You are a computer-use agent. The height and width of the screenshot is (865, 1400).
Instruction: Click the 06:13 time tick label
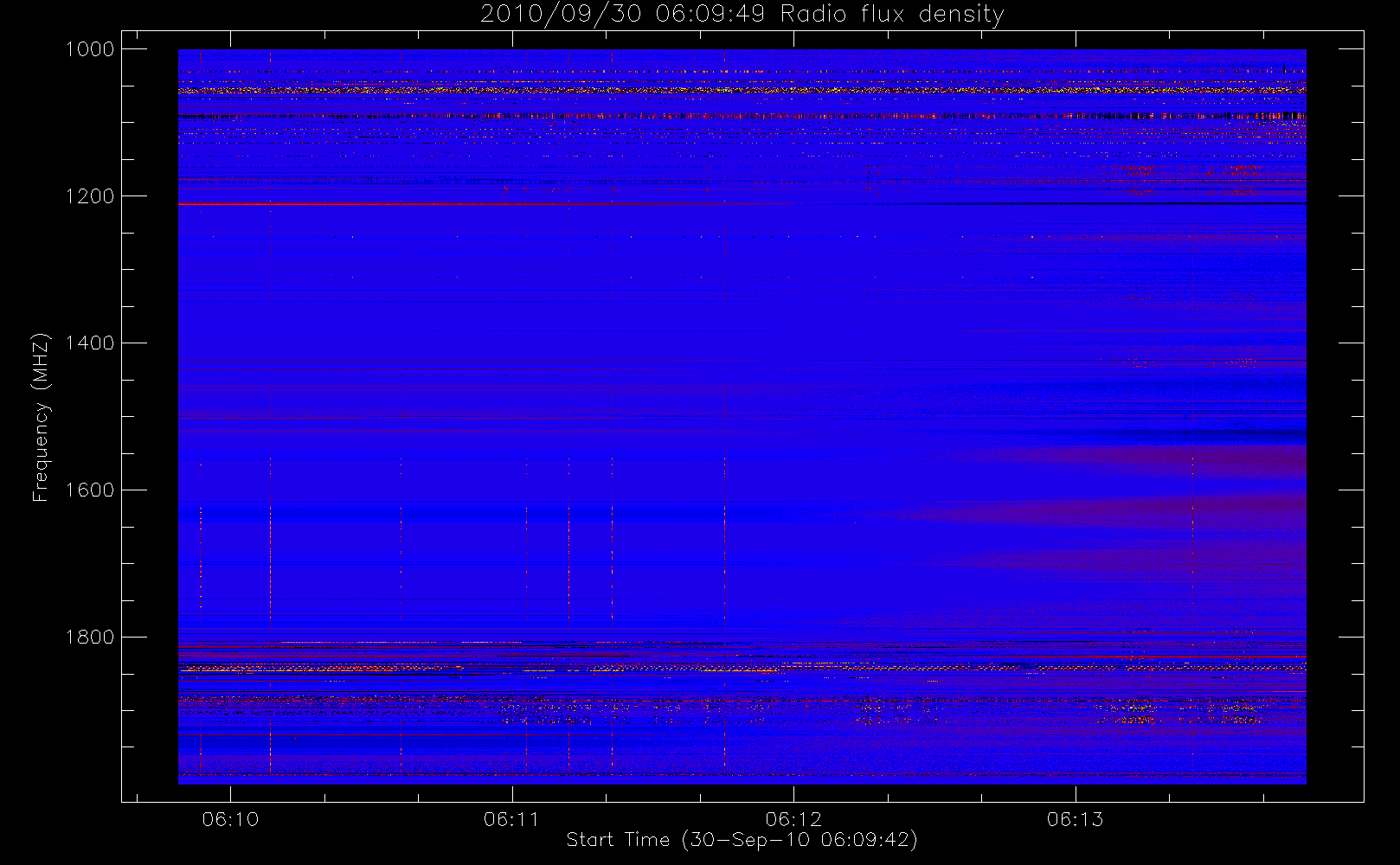[1076, 819]
